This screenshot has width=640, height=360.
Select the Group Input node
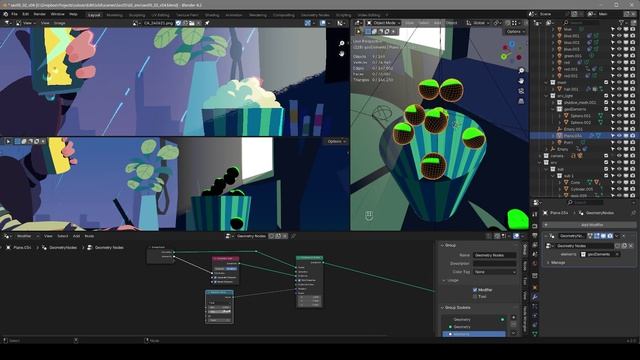(160, 255)
